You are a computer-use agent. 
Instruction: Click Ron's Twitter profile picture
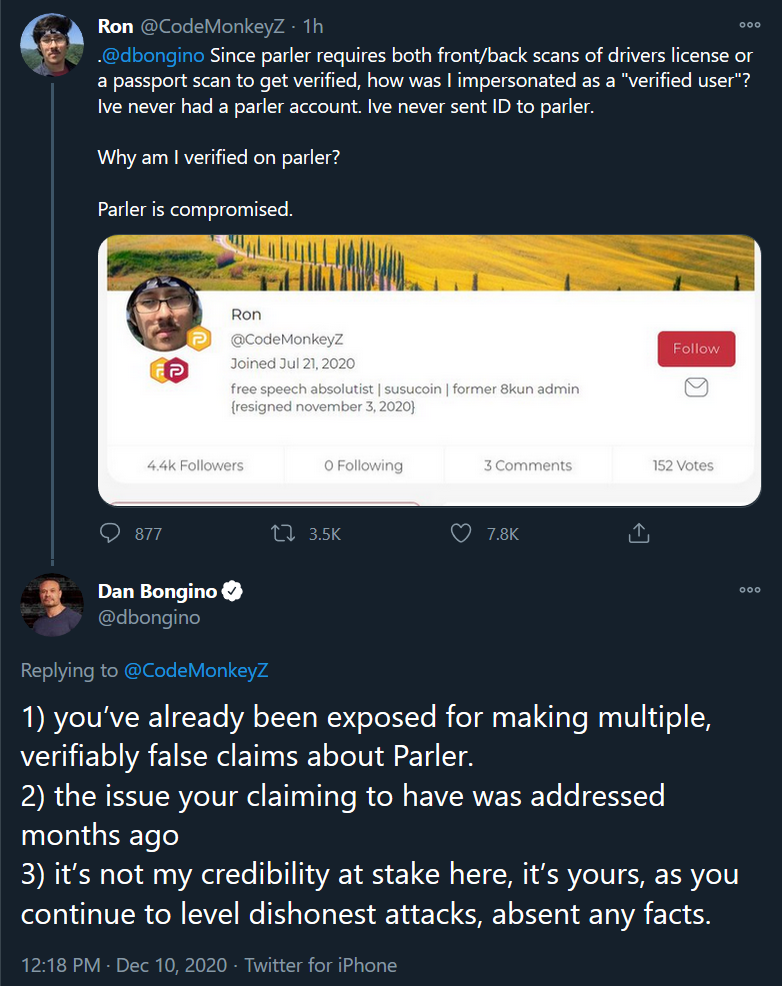(x=51, y=45)
